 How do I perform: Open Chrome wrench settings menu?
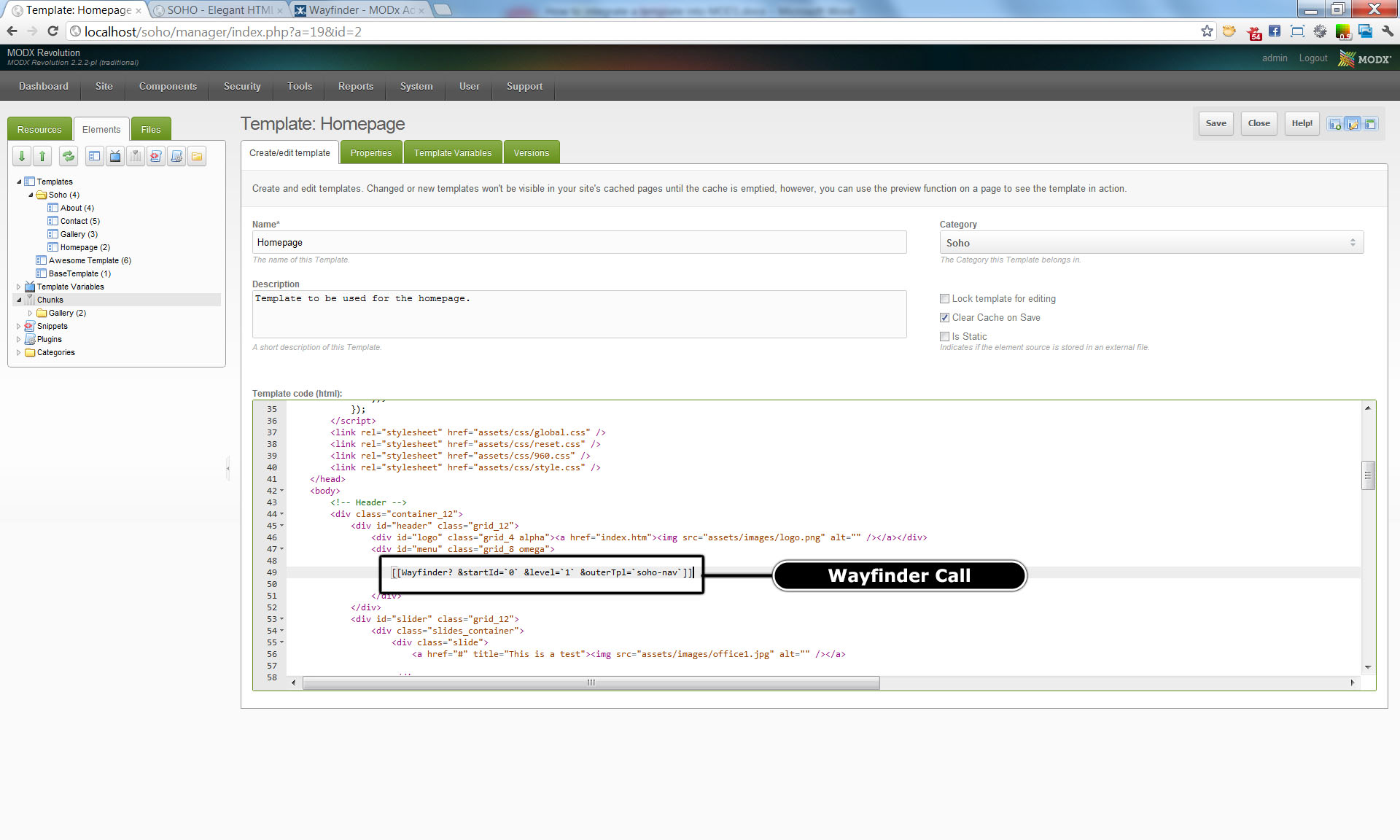1388,31
